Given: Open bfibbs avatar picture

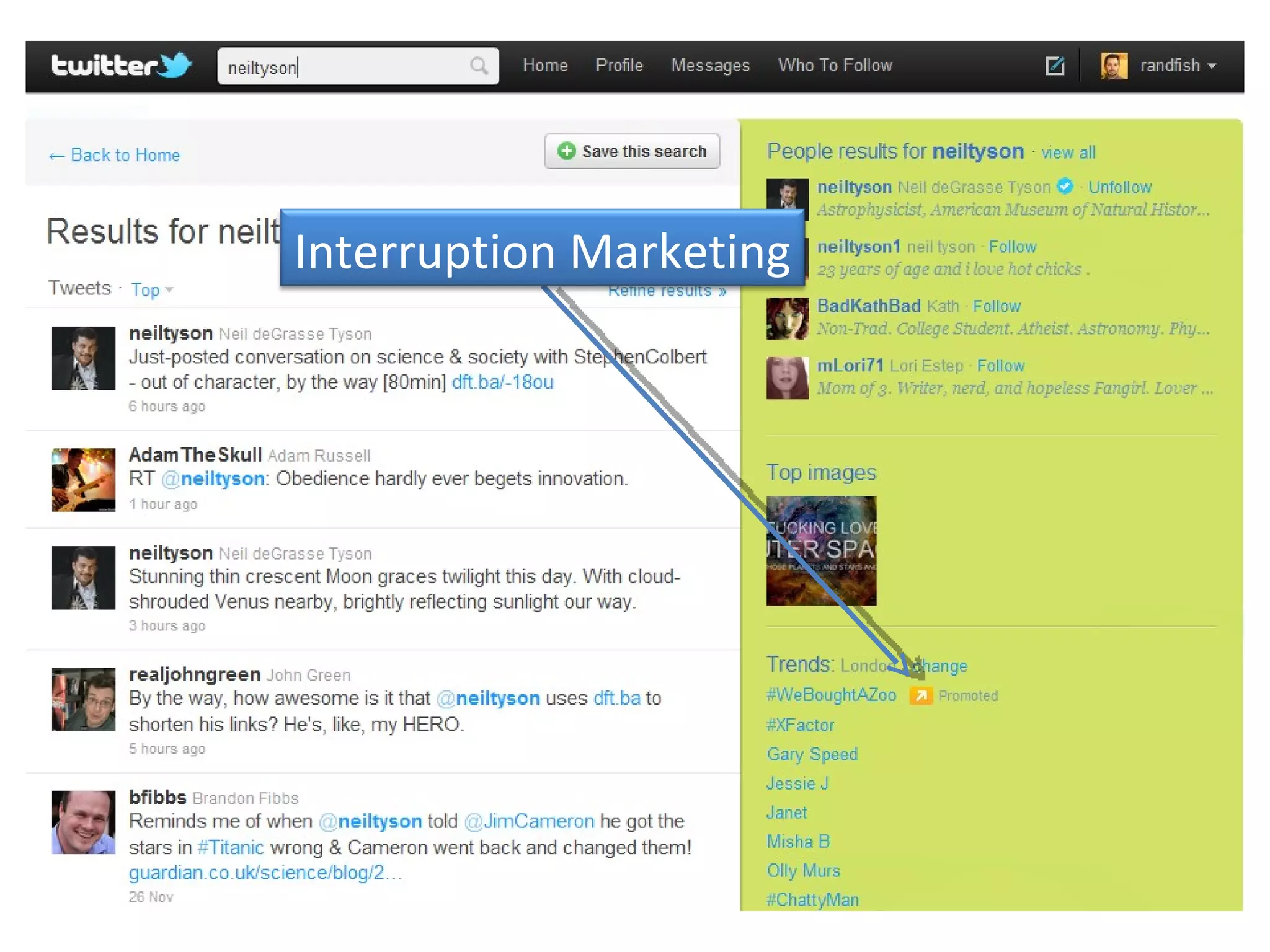Looking at the screenshot, I should coord(84,822).
